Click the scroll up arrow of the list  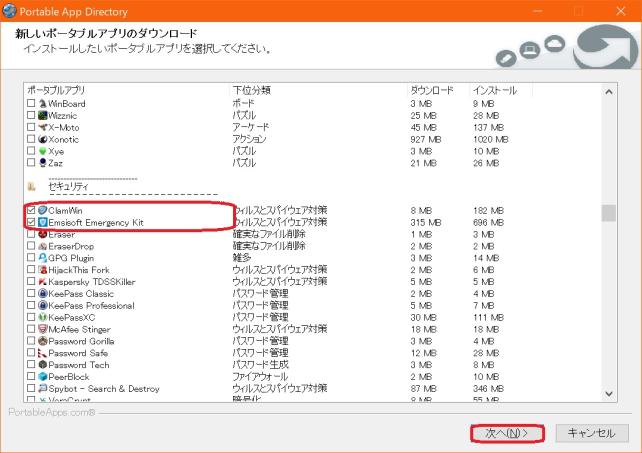pyautogui.click(x=609, y=92)
